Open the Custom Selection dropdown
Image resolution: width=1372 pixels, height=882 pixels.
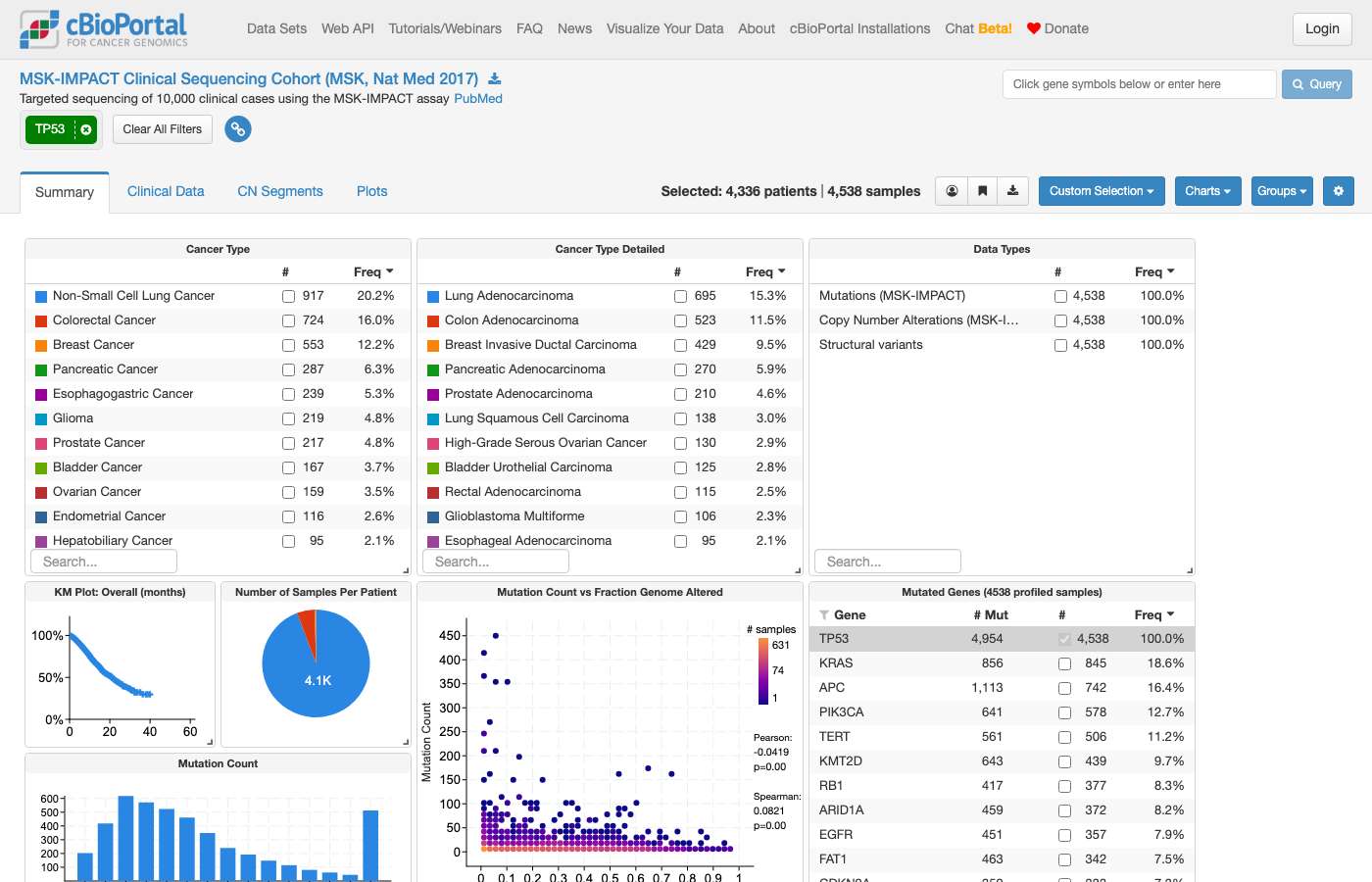pyautogui.click(x=1102, y=191)
